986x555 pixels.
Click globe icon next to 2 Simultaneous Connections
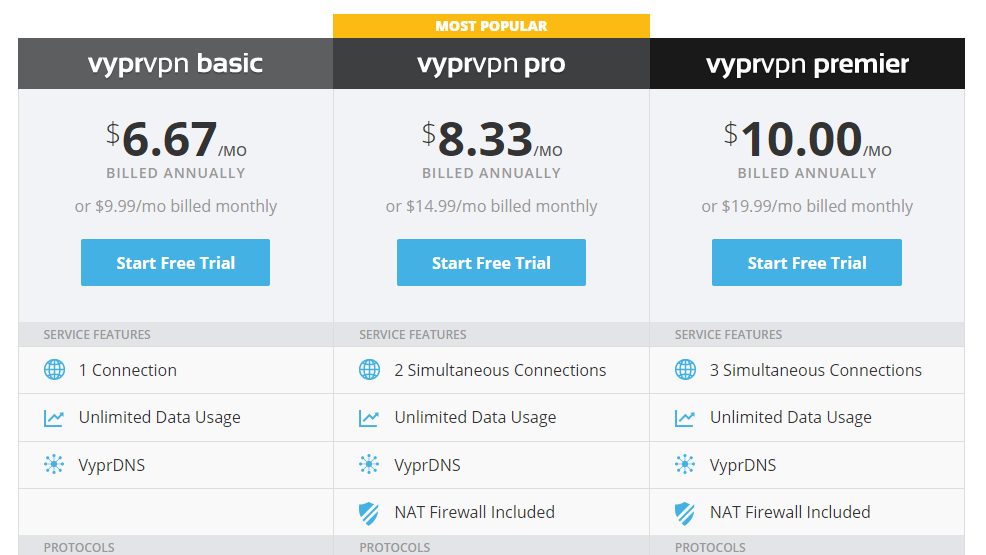click(x=369, y=370)
